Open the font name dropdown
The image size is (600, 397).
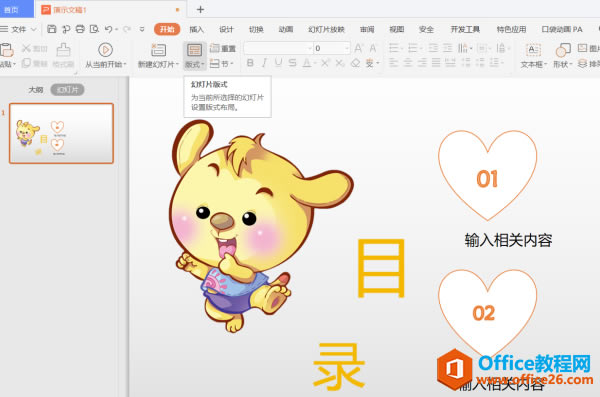pos(278,48)
